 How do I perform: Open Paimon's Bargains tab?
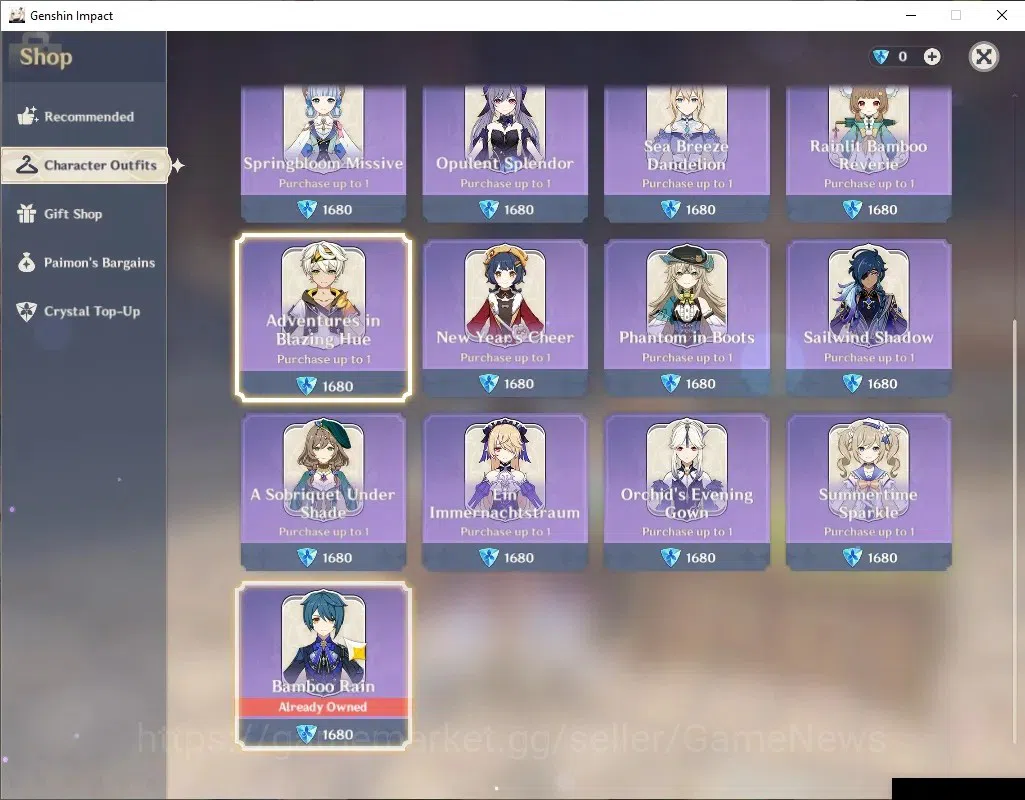(x=84, y=263)
